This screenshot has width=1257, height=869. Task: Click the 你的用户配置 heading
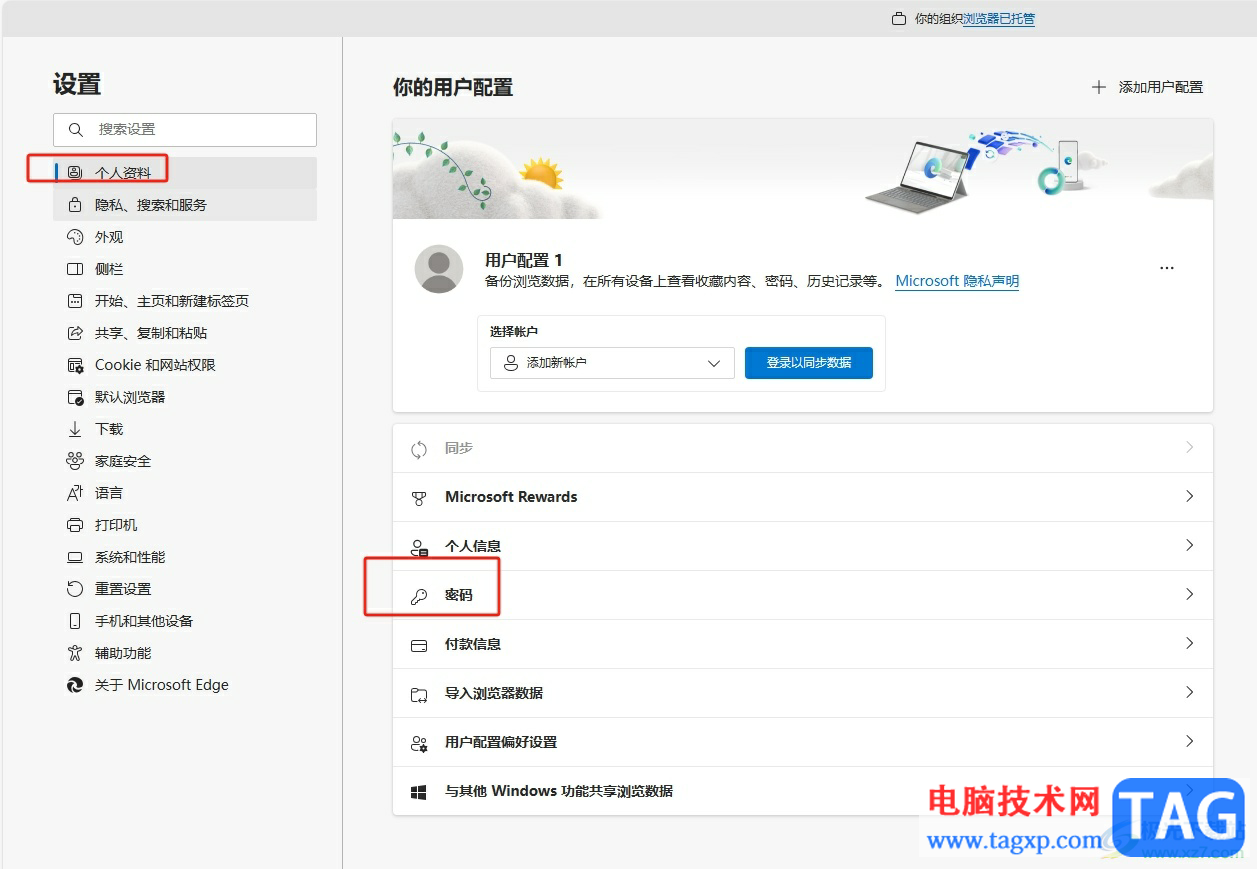[453, 88]
